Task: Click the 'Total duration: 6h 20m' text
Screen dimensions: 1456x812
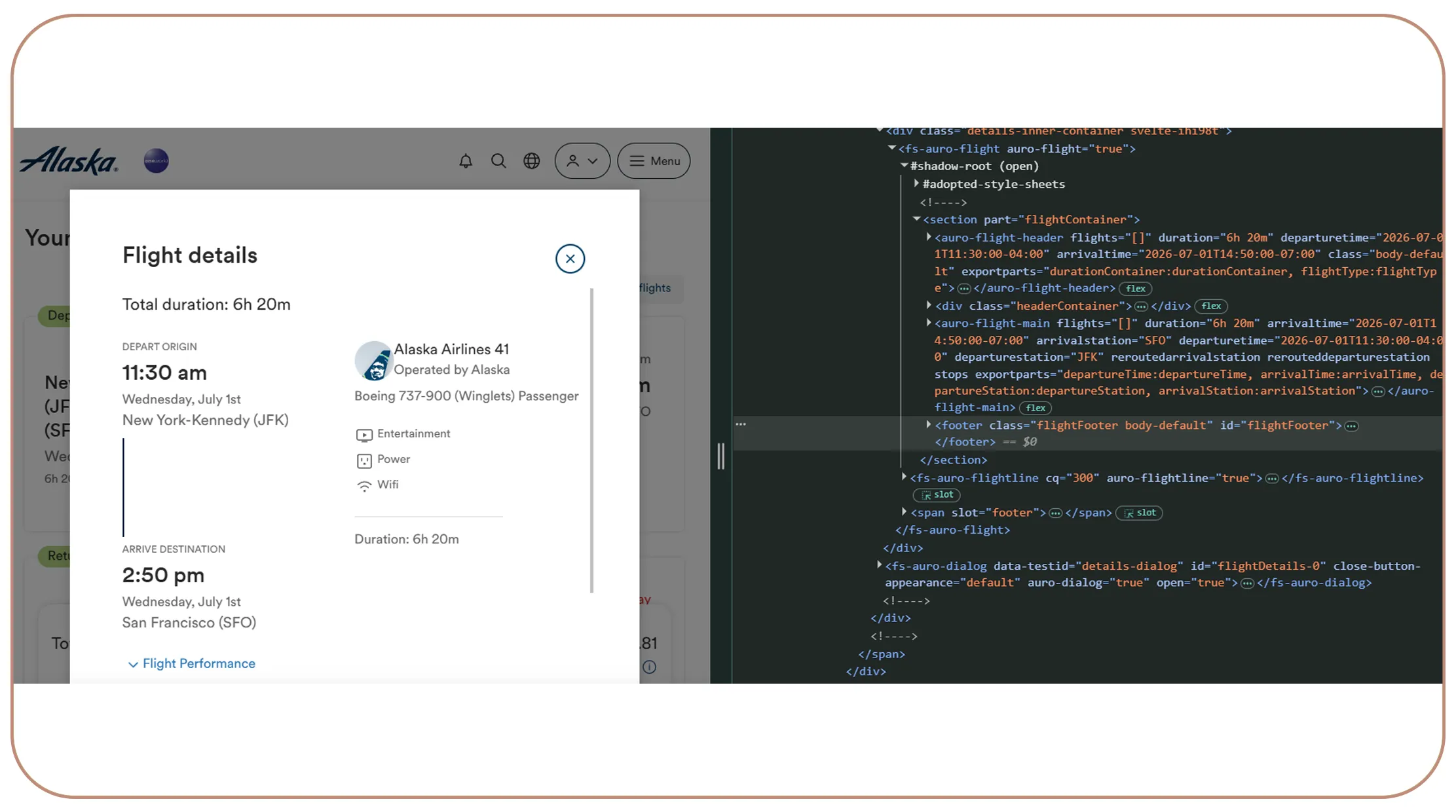Action: click(206, 304)
